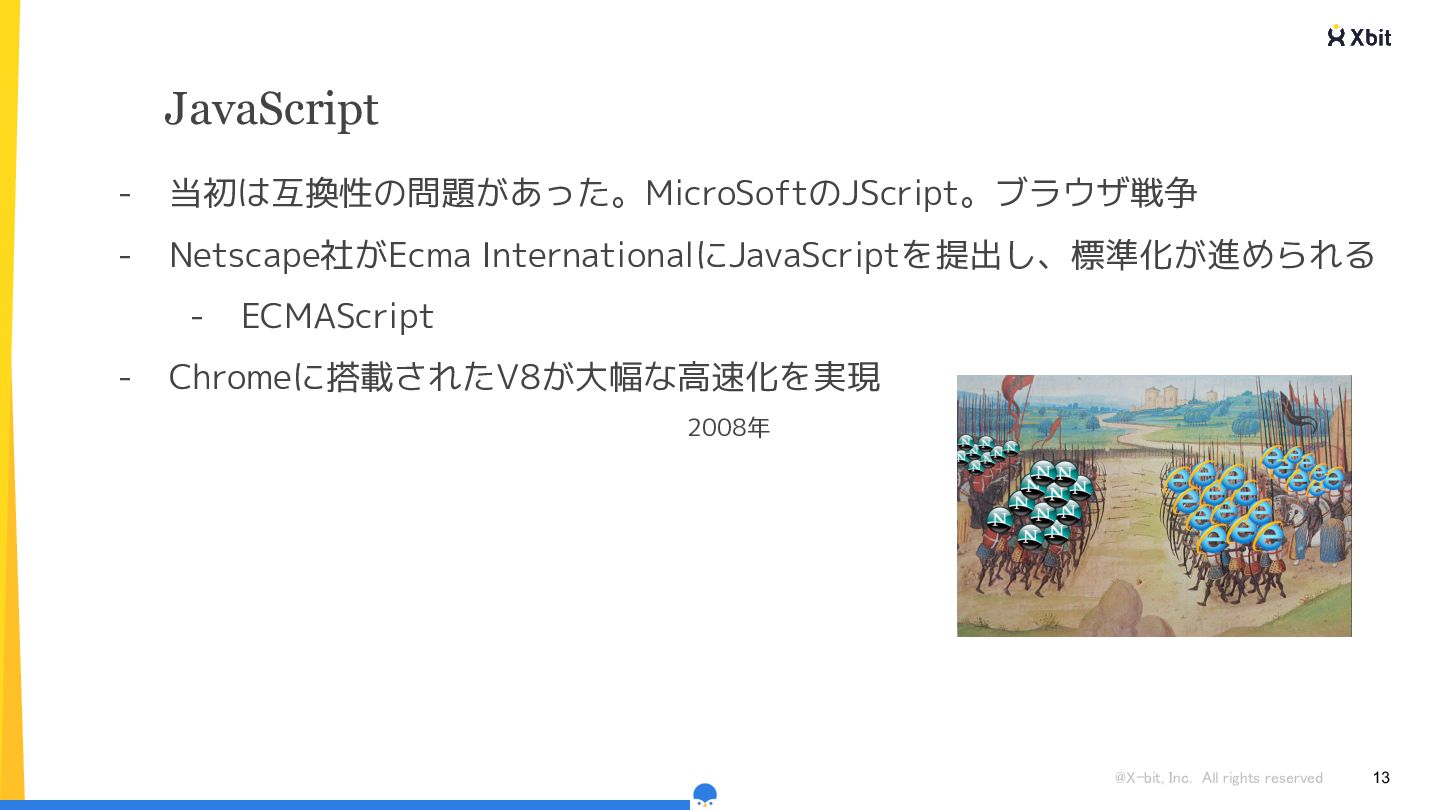Select the JavaScript slide title
This screenshot has width=1440, height=810.
click(x=271, y=109)
